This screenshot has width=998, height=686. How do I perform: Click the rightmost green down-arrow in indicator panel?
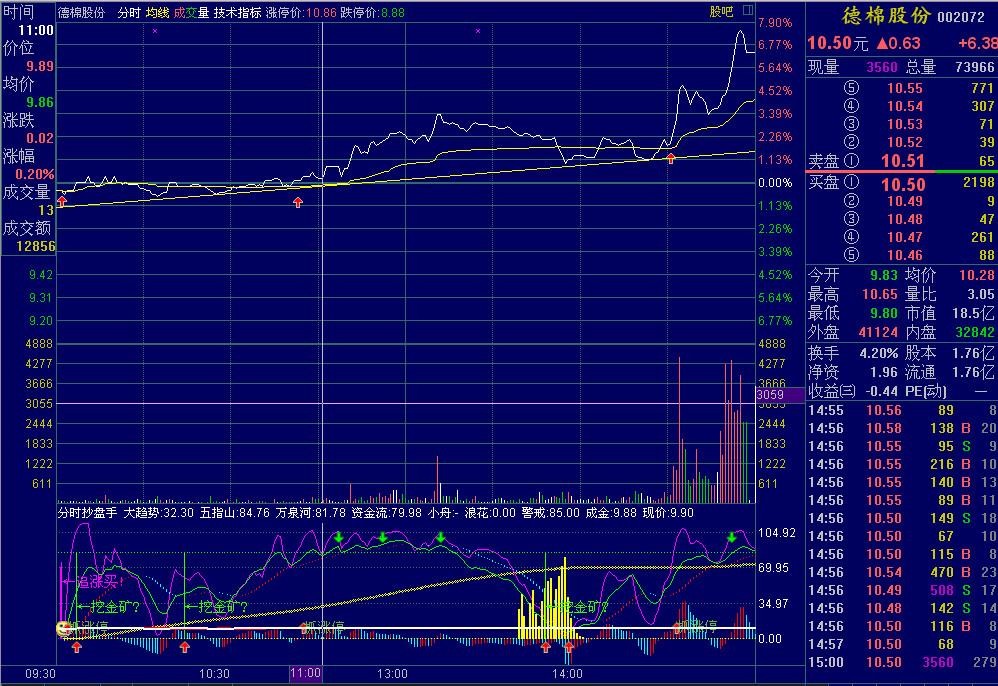point(731,539)
